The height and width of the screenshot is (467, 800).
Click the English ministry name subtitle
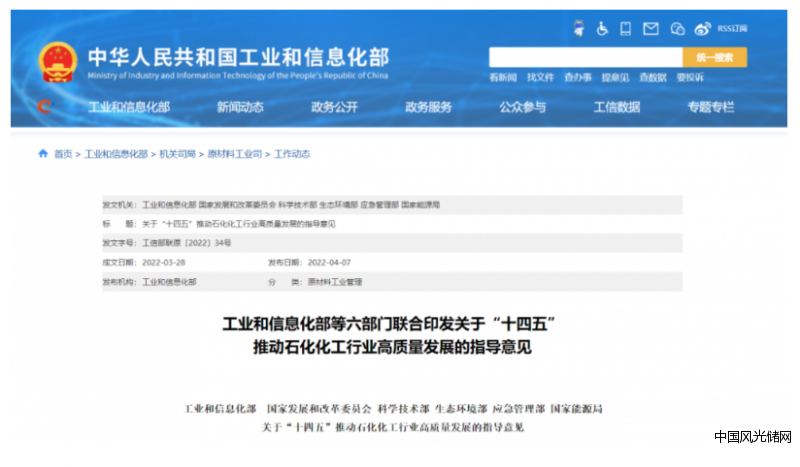pyautogui.click(x=238, y=76)
